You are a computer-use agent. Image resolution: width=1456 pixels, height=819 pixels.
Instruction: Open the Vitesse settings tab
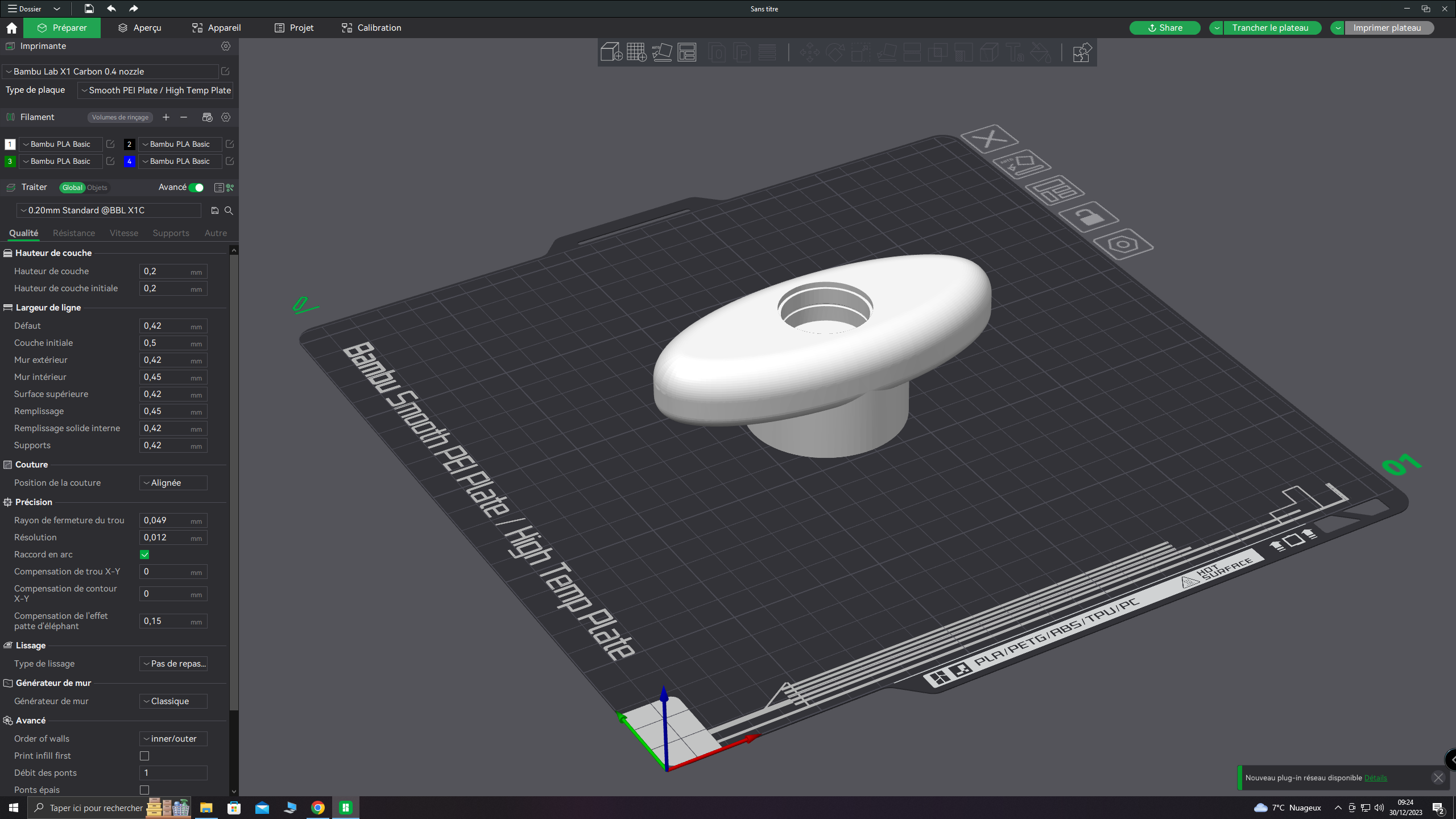[124, 233]
